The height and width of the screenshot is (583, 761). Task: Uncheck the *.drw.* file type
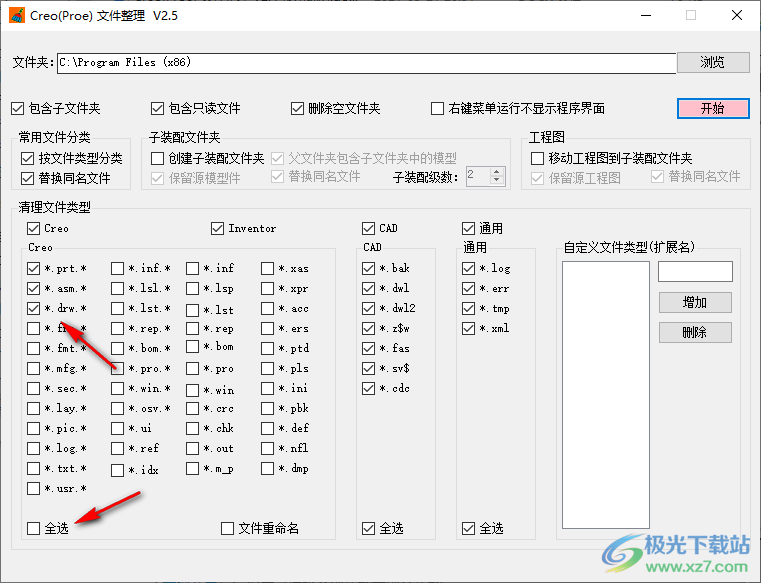coord(33,308)
